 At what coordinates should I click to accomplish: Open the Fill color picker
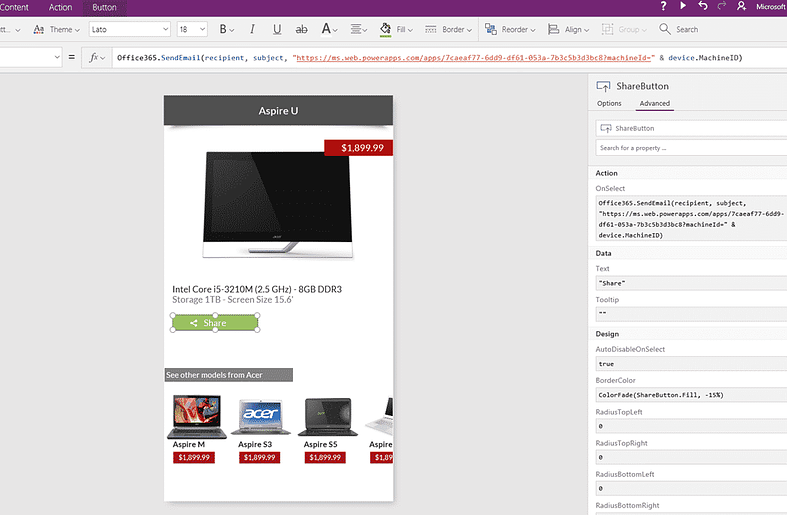pos(396,30)
